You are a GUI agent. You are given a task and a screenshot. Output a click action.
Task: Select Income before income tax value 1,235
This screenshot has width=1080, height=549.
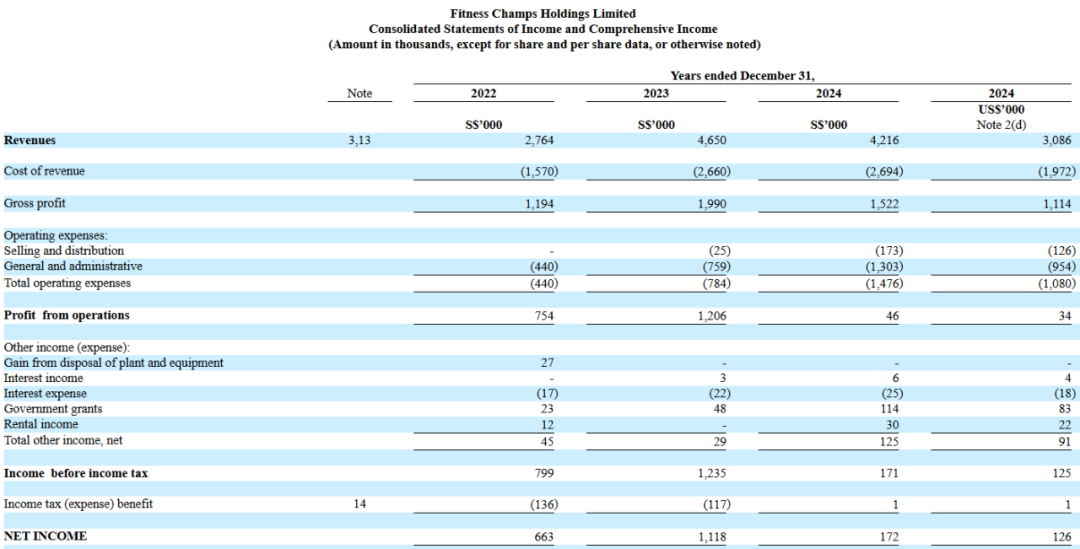coord(712,473)
